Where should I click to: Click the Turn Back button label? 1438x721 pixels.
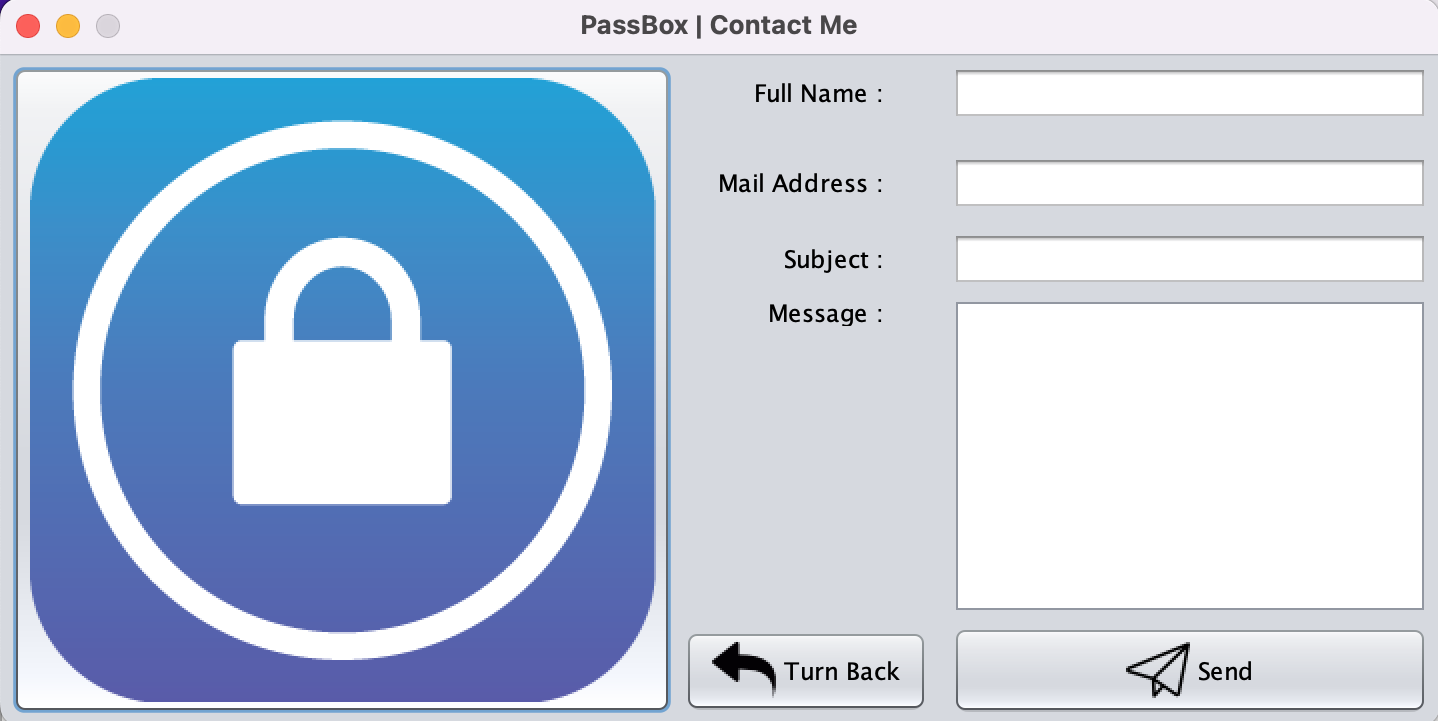coord(842,671)
